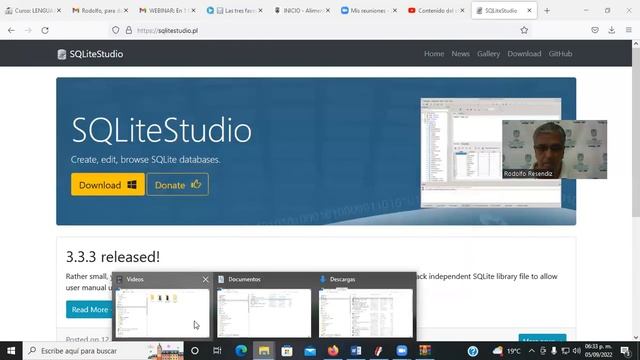This screenshot has width=640, height=360.
Task: Click the Read More button
Action: pos(89,309)
